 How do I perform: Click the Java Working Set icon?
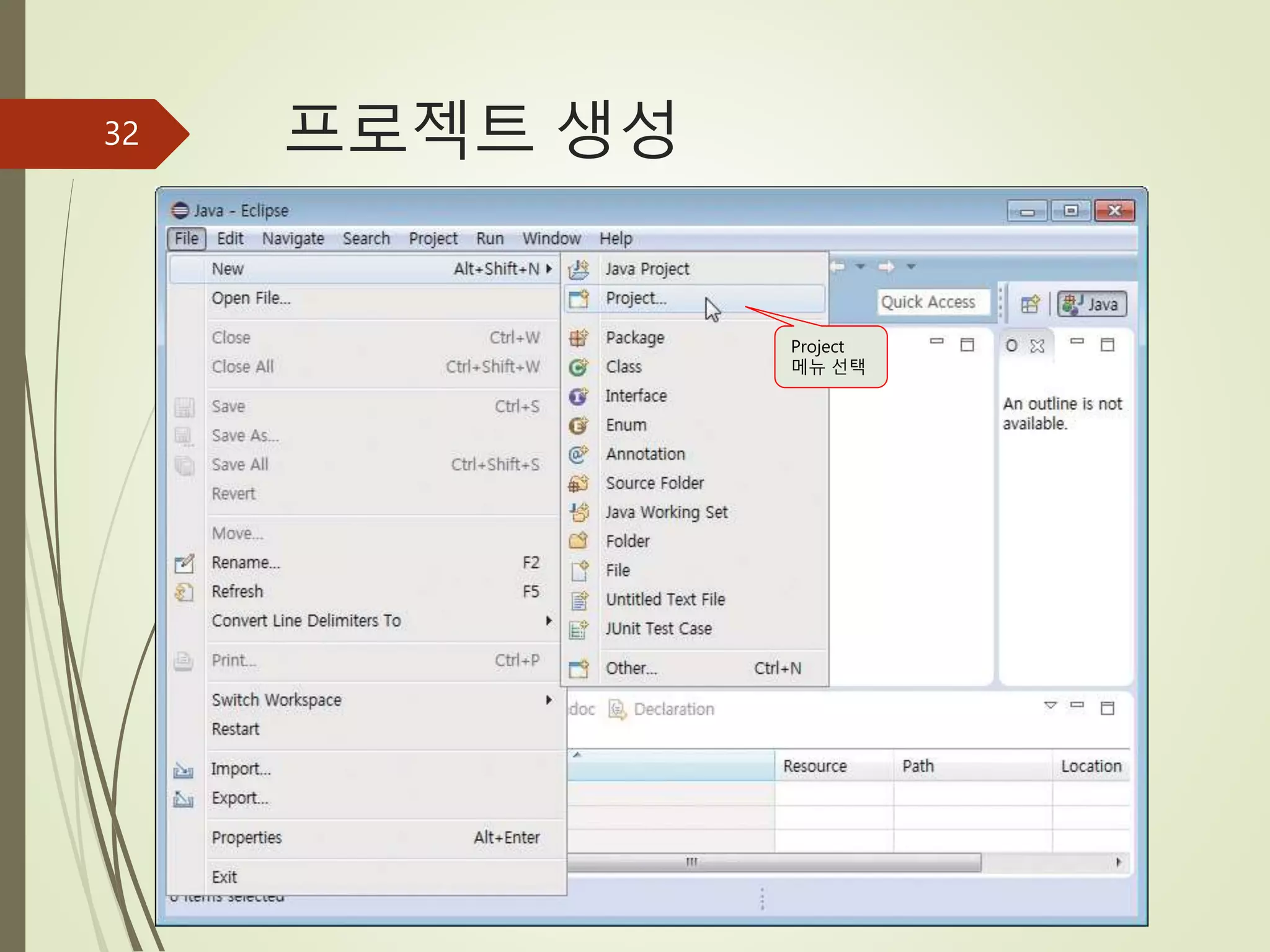579,513
